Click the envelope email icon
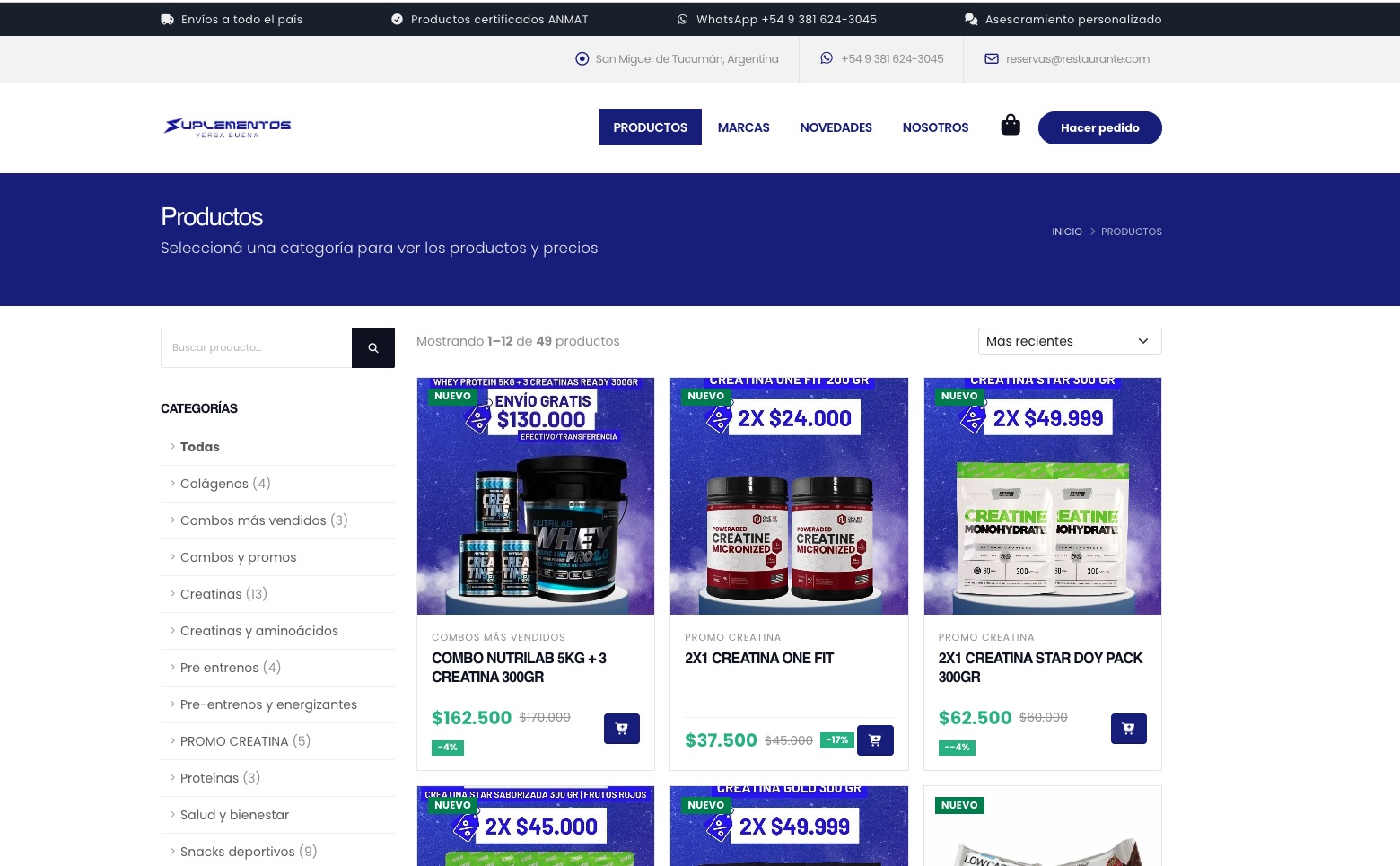Image resolution: width=1400 pixels, height=866 pixels. [x=992, y=59]
